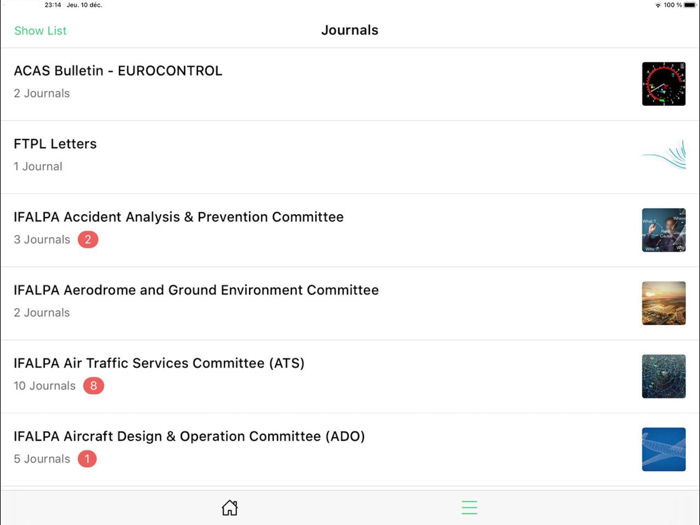The width and height of the screenshot is (700, 525).
Task: Tap red badge 2 on Accident Analysis row
Action: [x=88, y=240]
